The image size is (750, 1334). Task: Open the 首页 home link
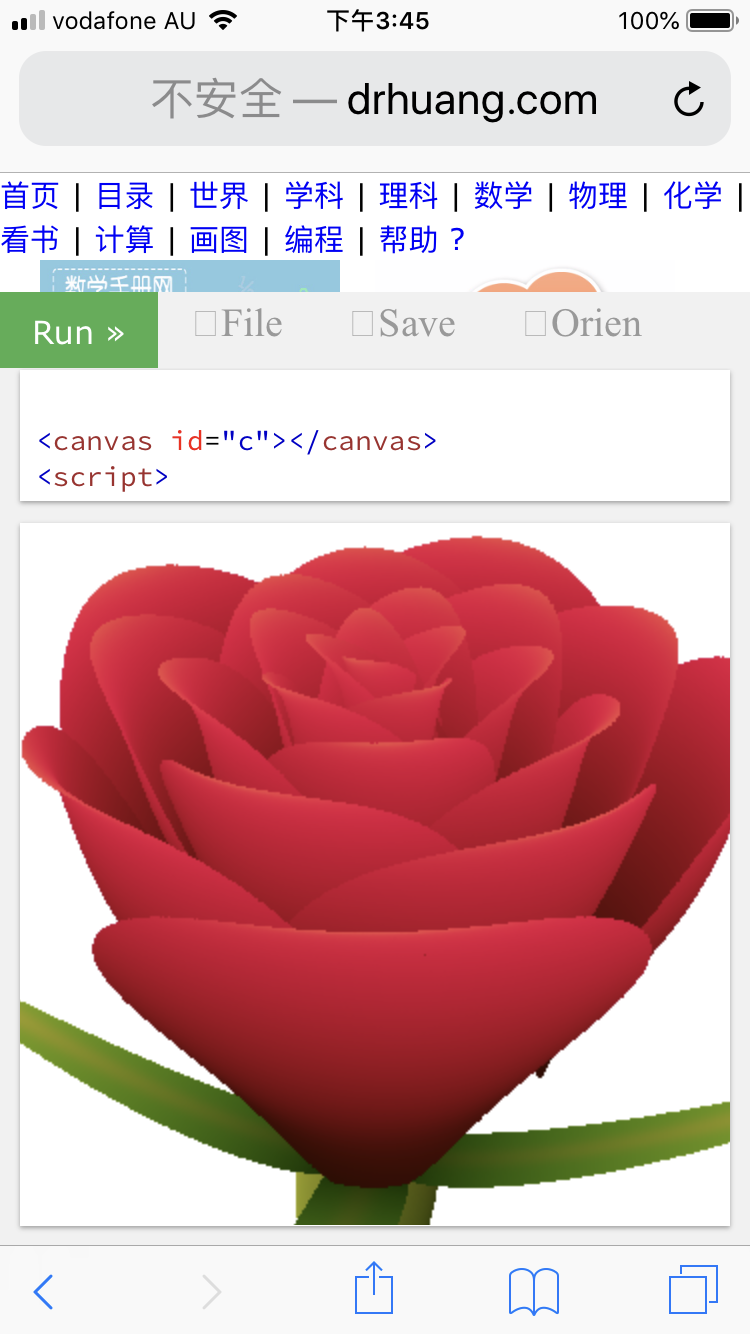point(31,196)
